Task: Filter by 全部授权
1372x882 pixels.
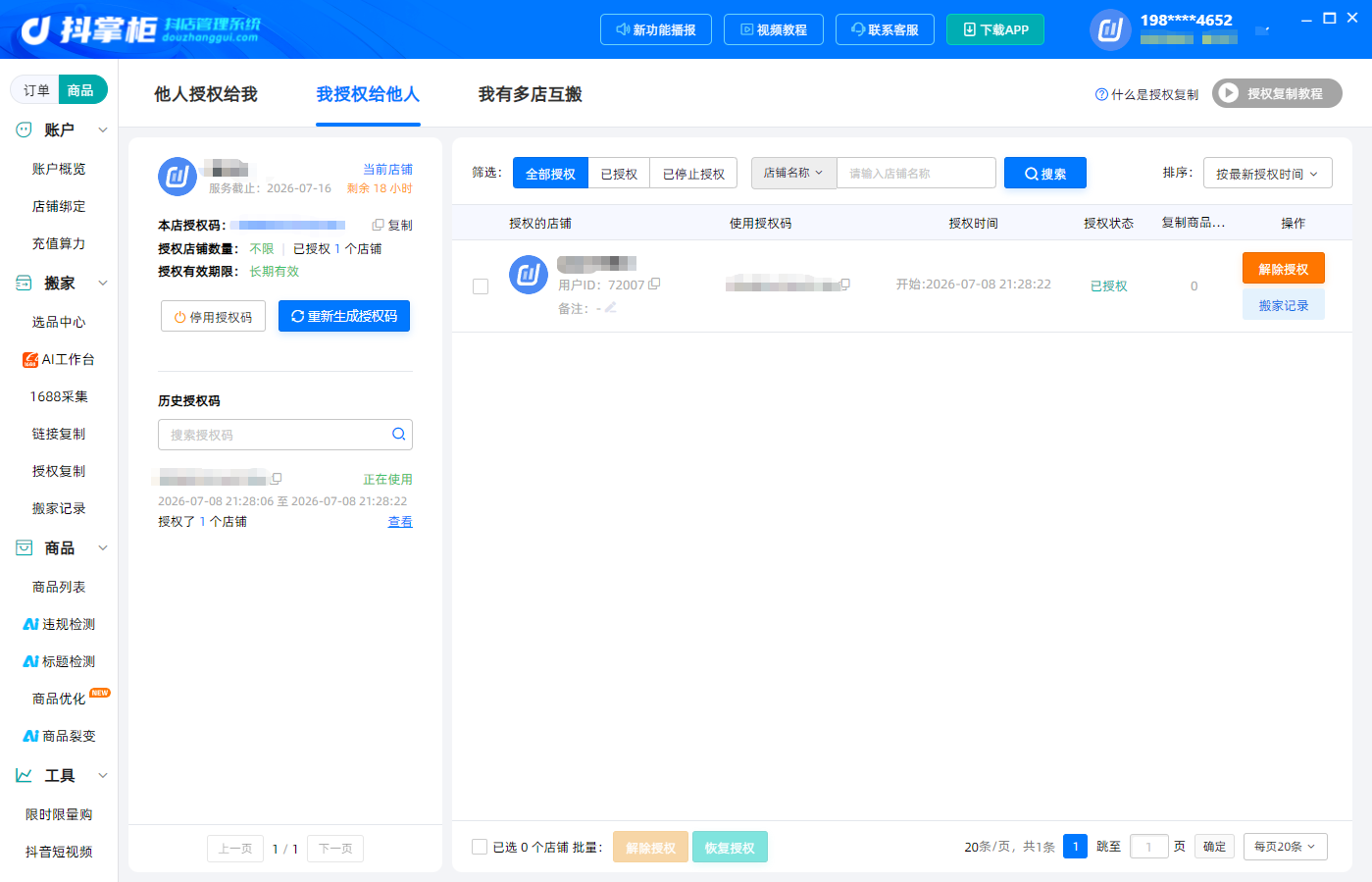Action: [x=550, y=174]
